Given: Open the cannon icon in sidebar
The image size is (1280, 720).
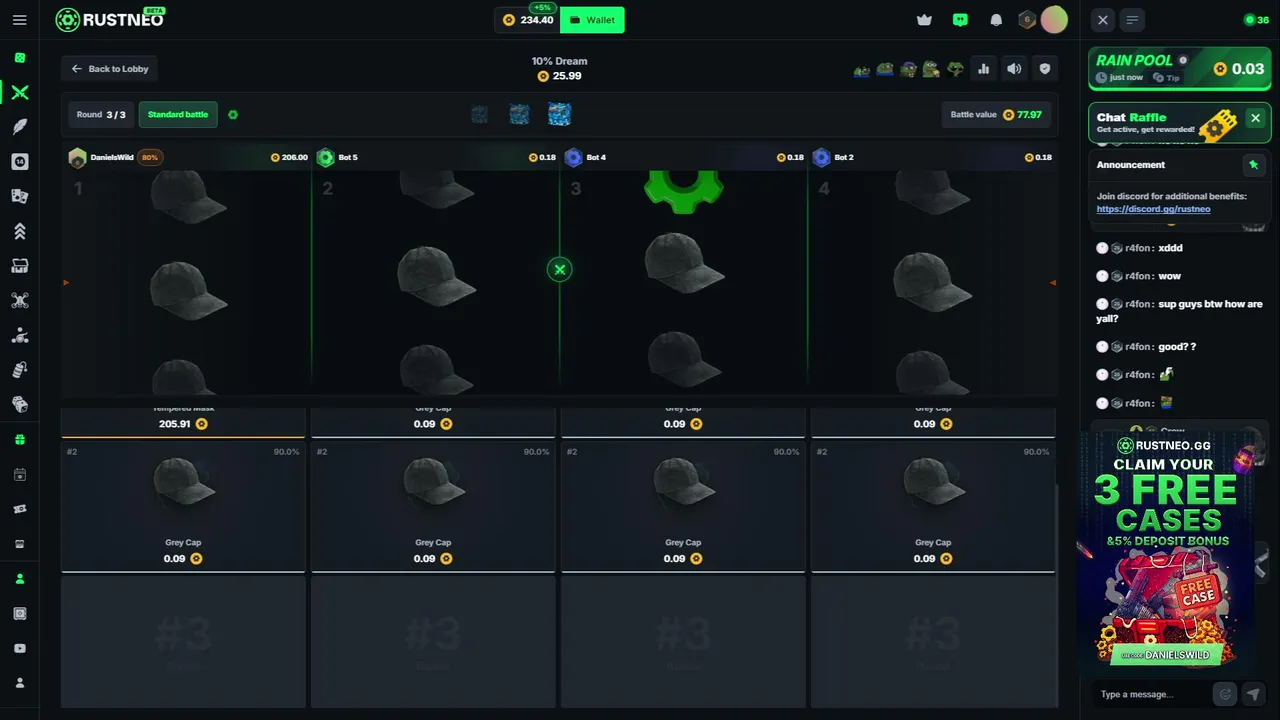Looking at the screenshot, I should 20,336.
